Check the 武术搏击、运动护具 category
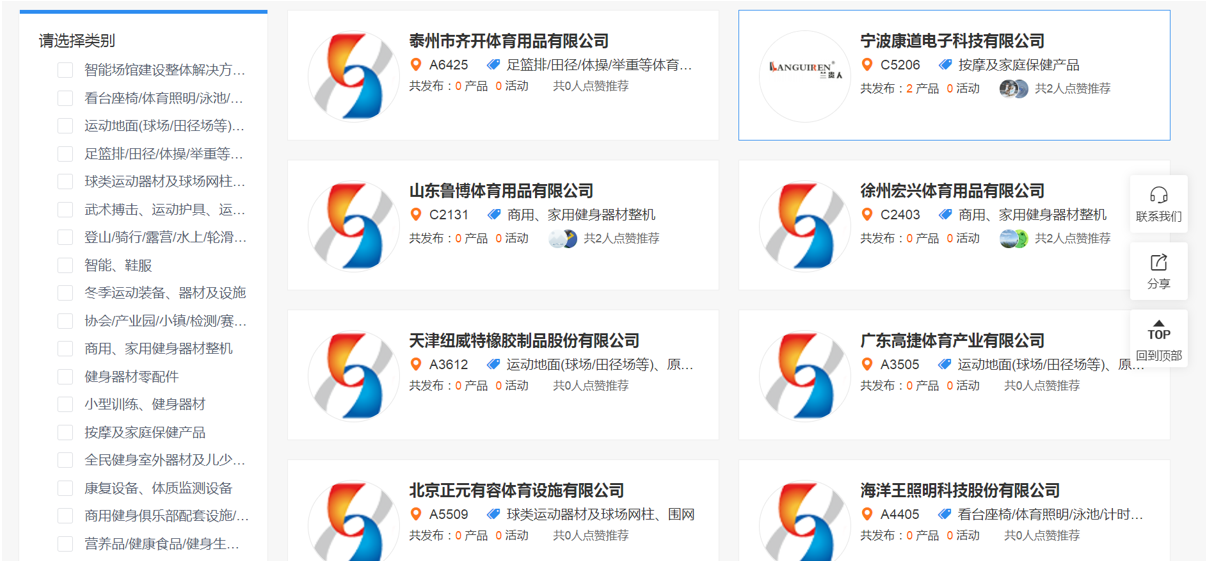 pos(65,210)
